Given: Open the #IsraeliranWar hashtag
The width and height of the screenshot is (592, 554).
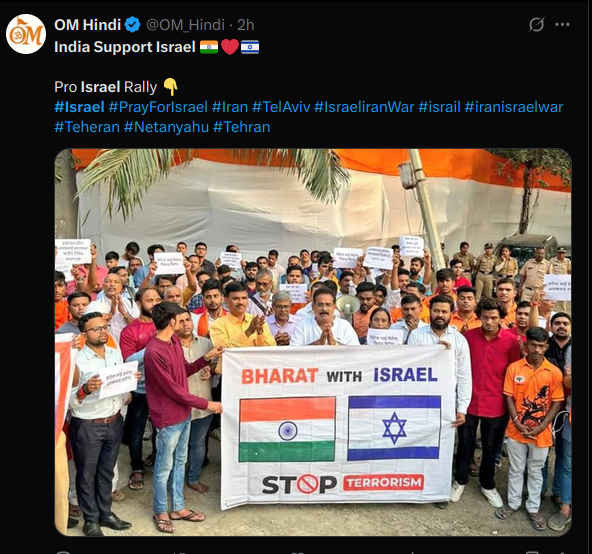Looking at the screenshot, I should [x=364, y=107].
